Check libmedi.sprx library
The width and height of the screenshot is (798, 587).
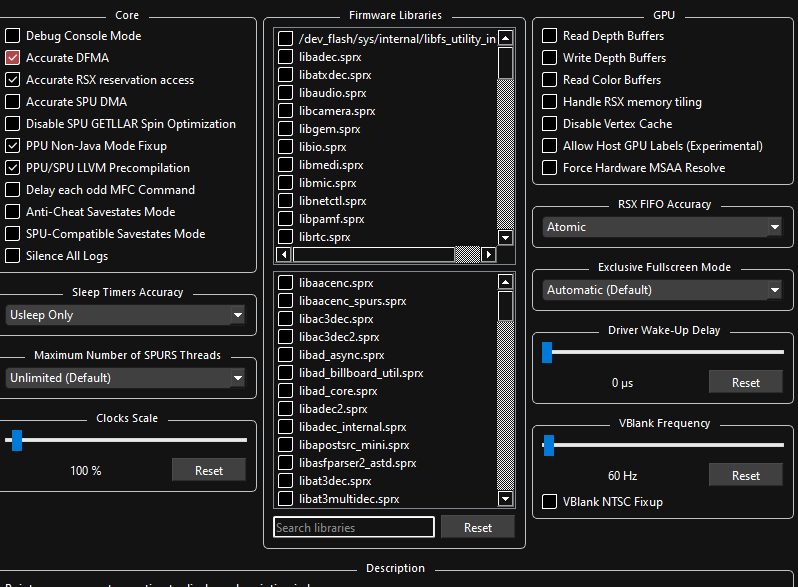pyautogui.click(x=286, y=164)
